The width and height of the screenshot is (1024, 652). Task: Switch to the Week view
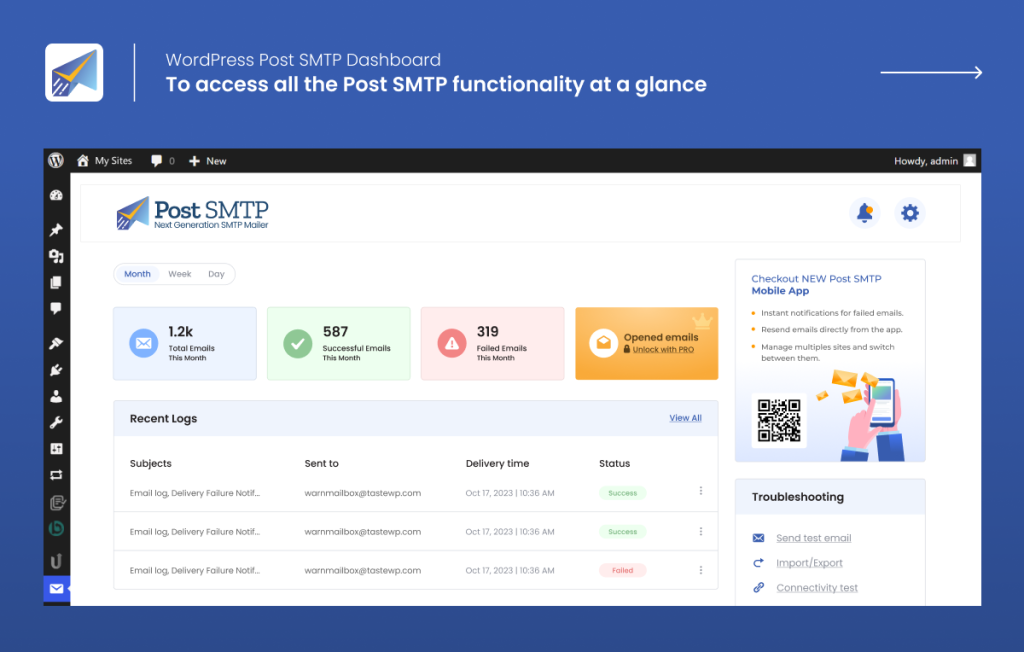(x=179, y=273)
